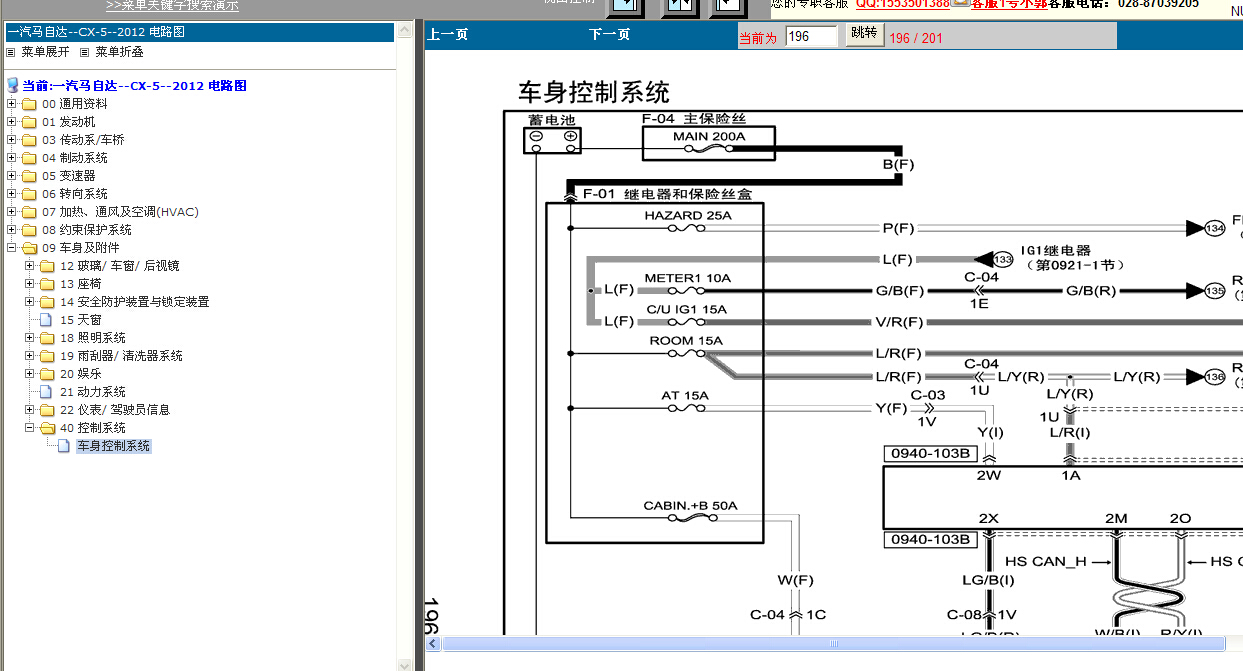This screenshot has height=671, width=1243.
Task: Click the 00 通用资料 label
Action: (x=75, y=104)
